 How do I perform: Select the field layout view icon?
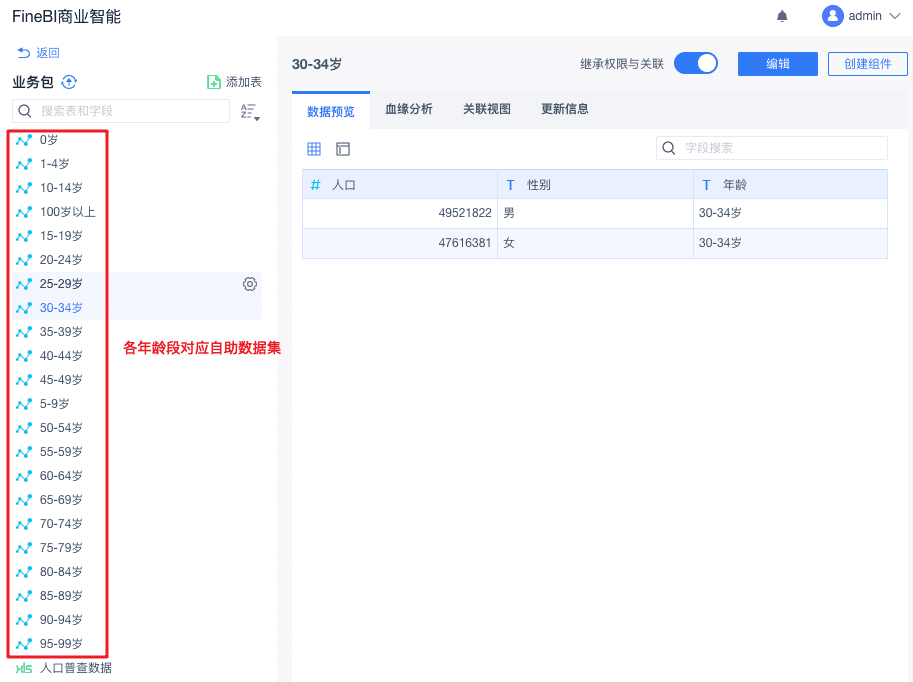(x=343, y=149)
